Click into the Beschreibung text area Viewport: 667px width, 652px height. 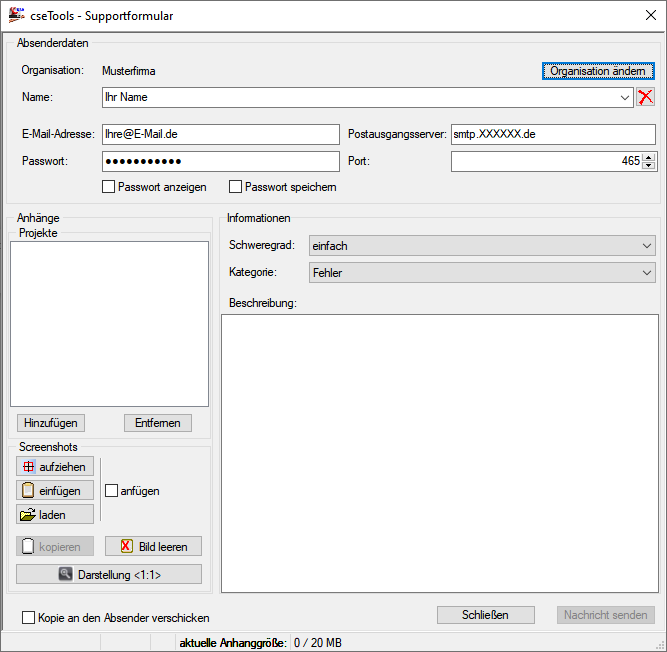[x=439, y=452]
